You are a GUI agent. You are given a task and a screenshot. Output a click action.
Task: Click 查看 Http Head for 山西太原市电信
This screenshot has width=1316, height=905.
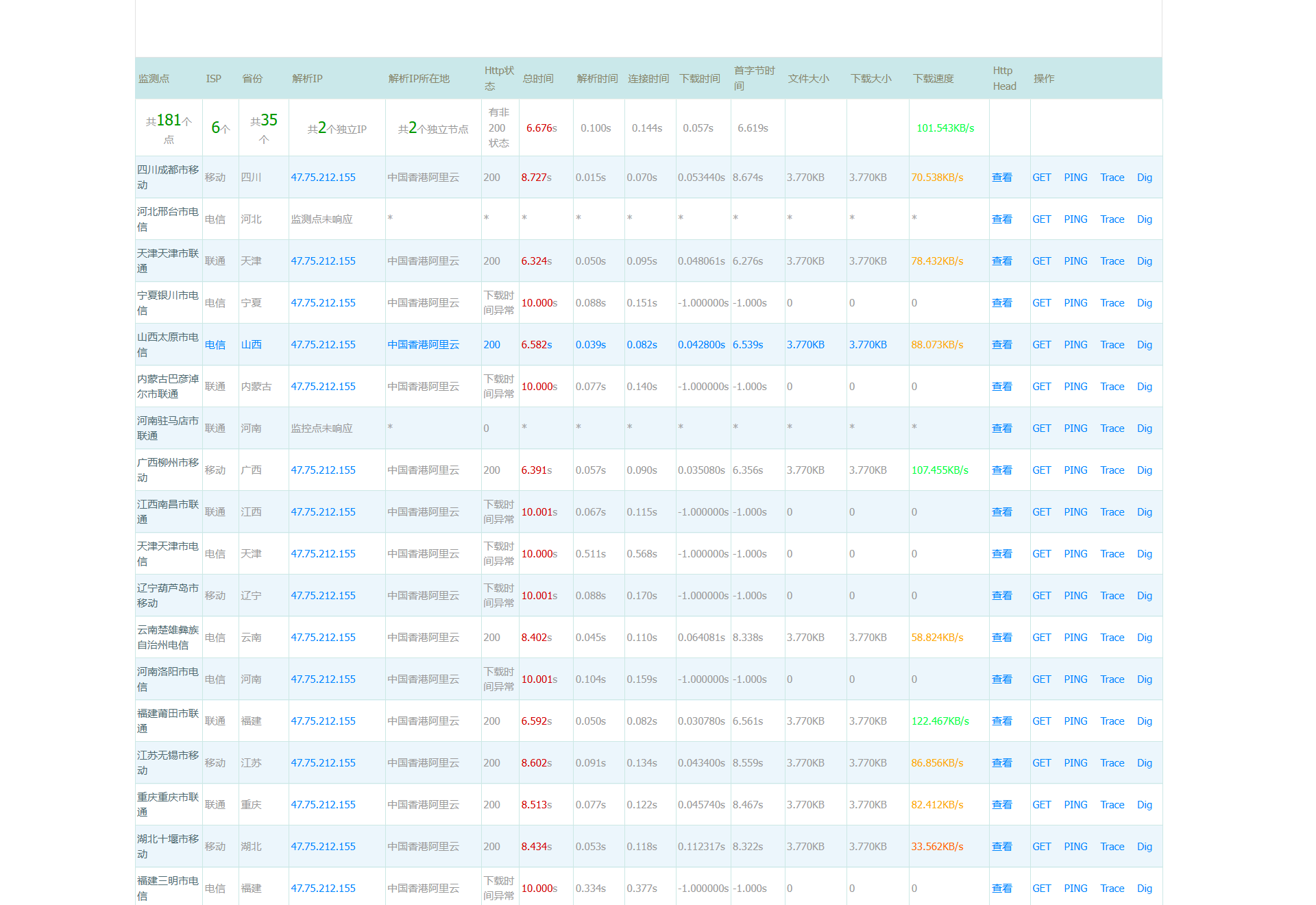point(1001,345)
